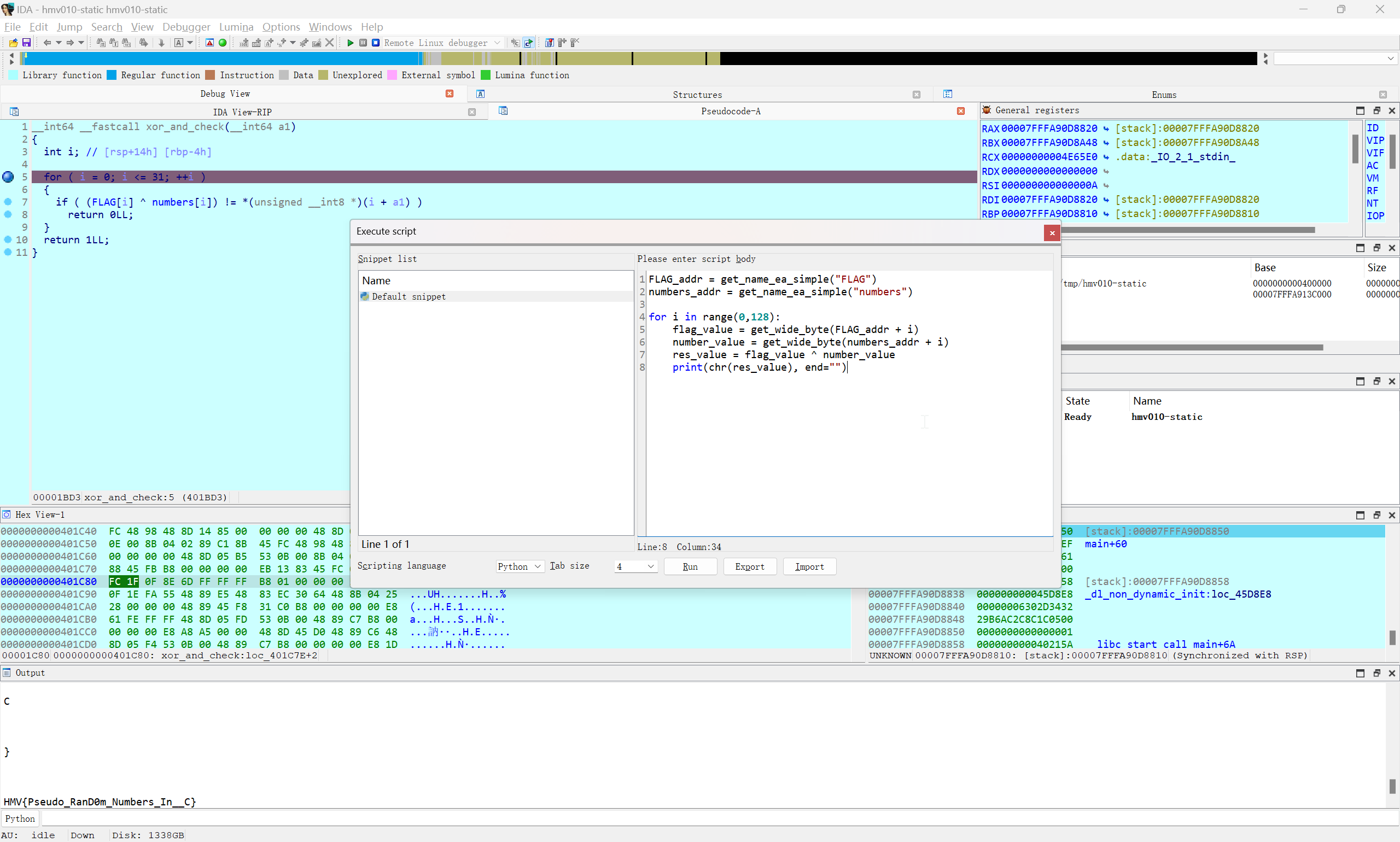Open the Debugger menu
This screenshot has width=1400, height=842.
click(x=185, y=27)
